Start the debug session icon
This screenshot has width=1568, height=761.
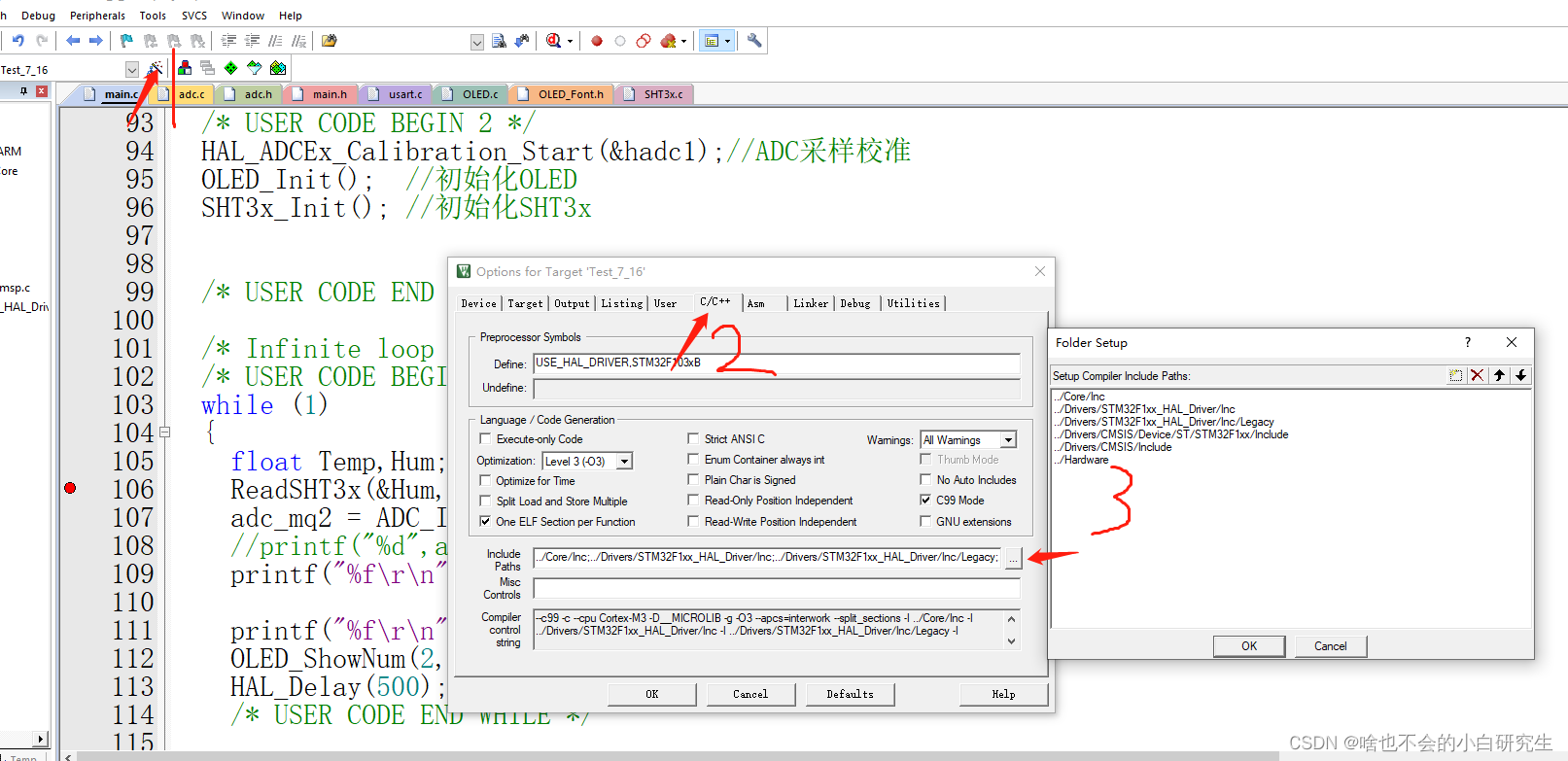pyautogui.click(x=553, y=41)
